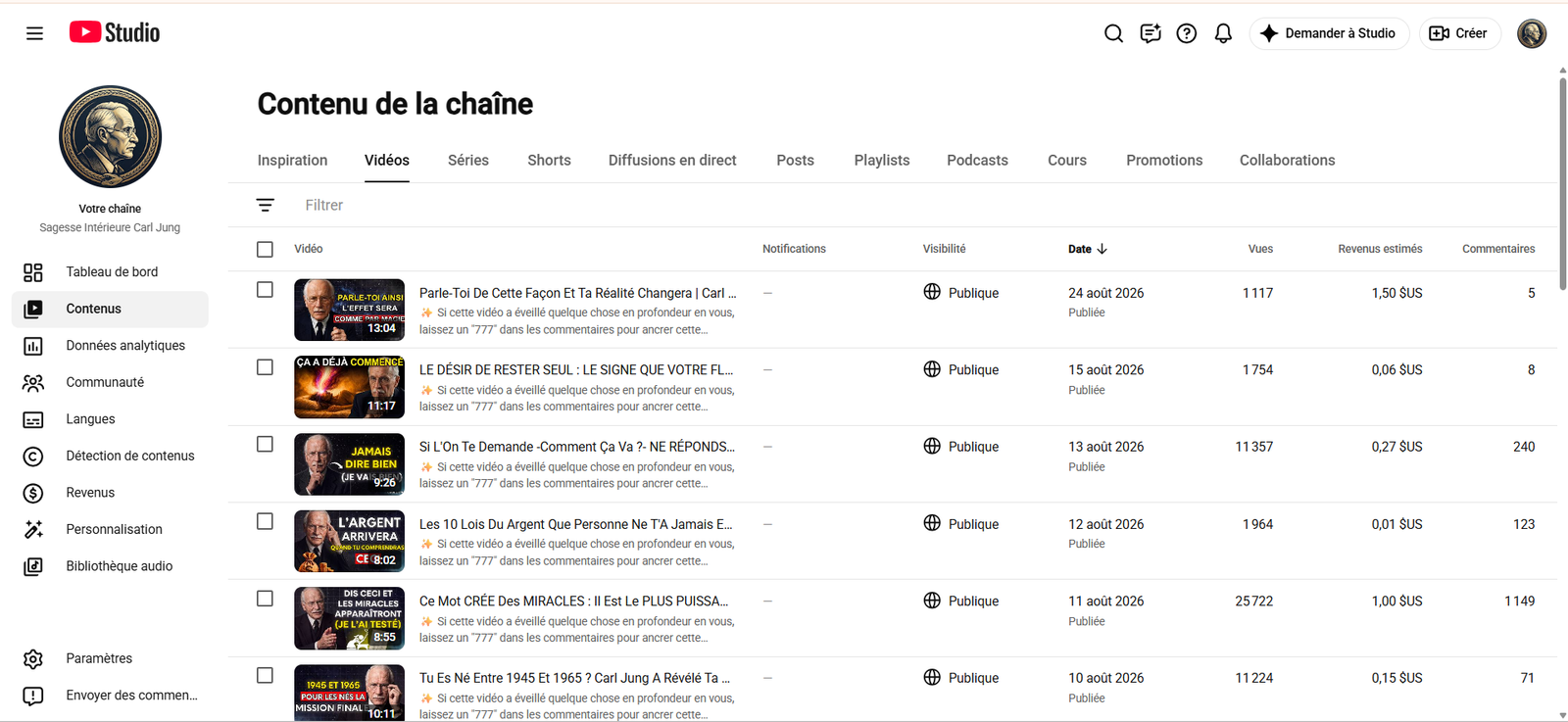Image resolution: width=1568 pixels, height=722 pixels.
Task: Open the Ce Mot CRÉE Des MIRACLES video title
Action: click(x=574, y=601)
